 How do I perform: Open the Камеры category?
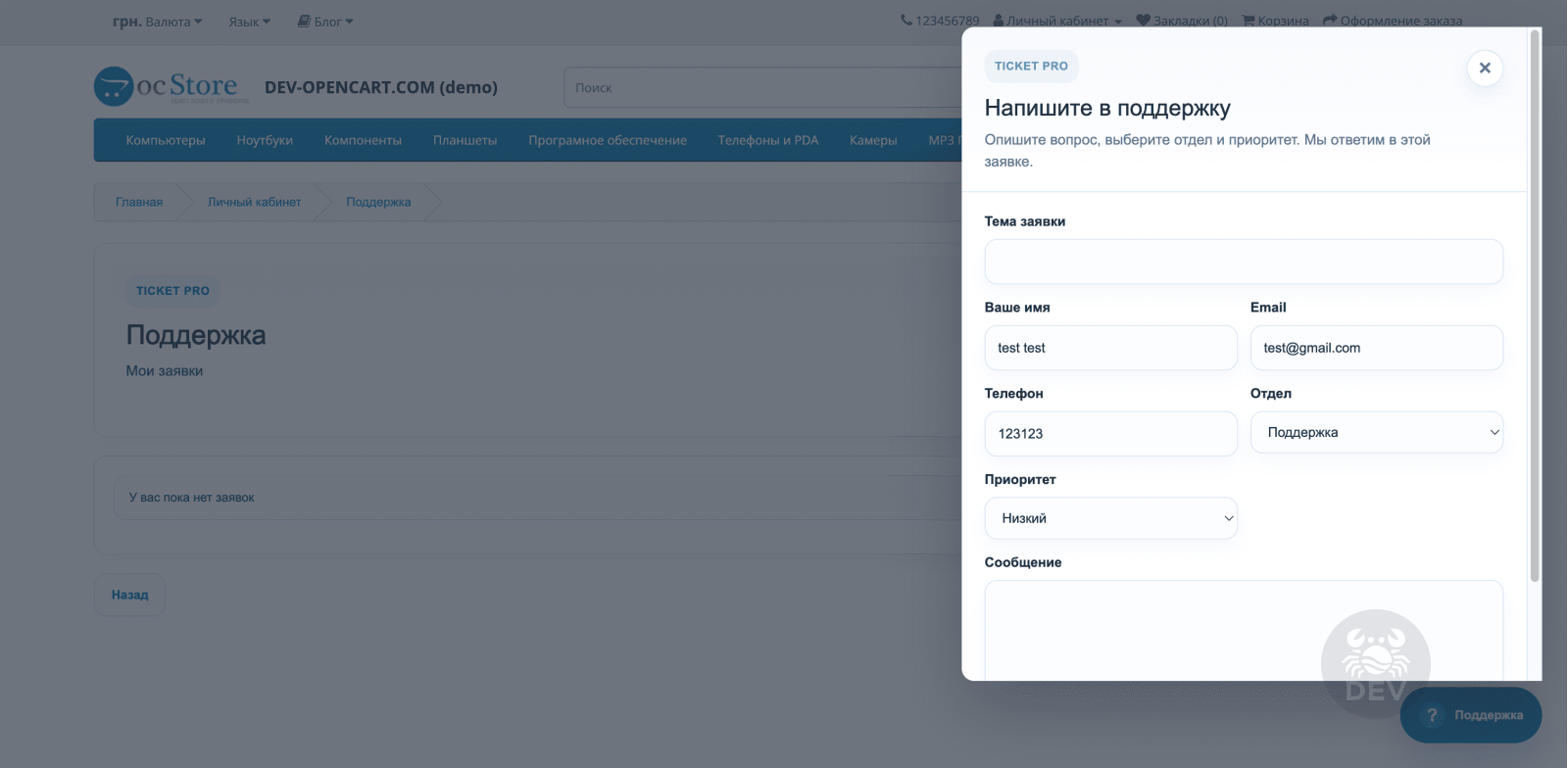click(873, 140)
